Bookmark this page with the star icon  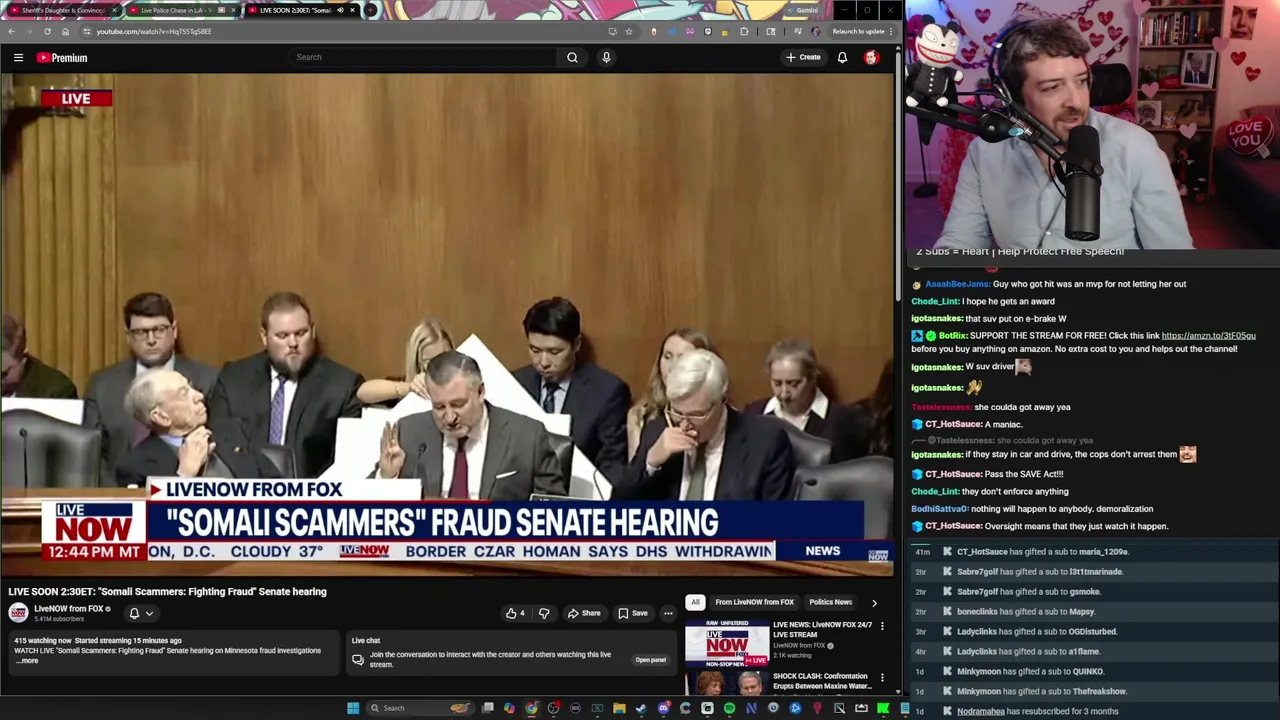[629, 32]
